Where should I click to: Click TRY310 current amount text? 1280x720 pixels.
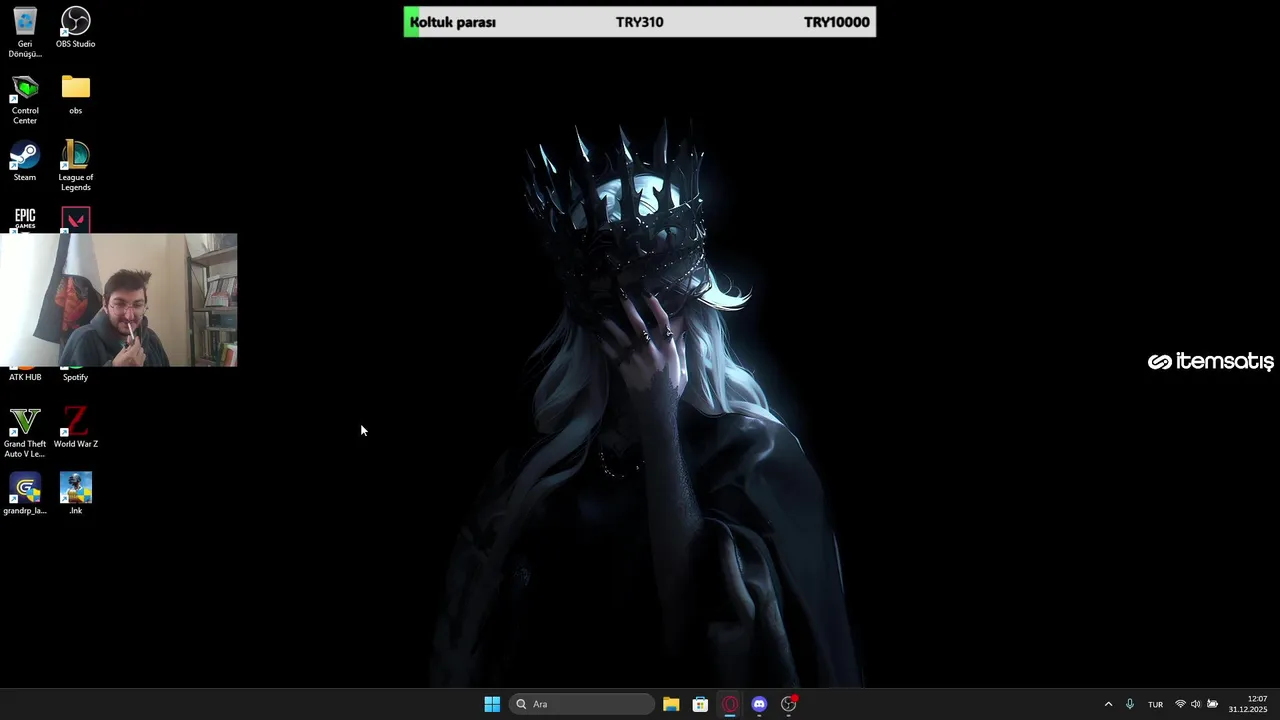coord(640,22)
